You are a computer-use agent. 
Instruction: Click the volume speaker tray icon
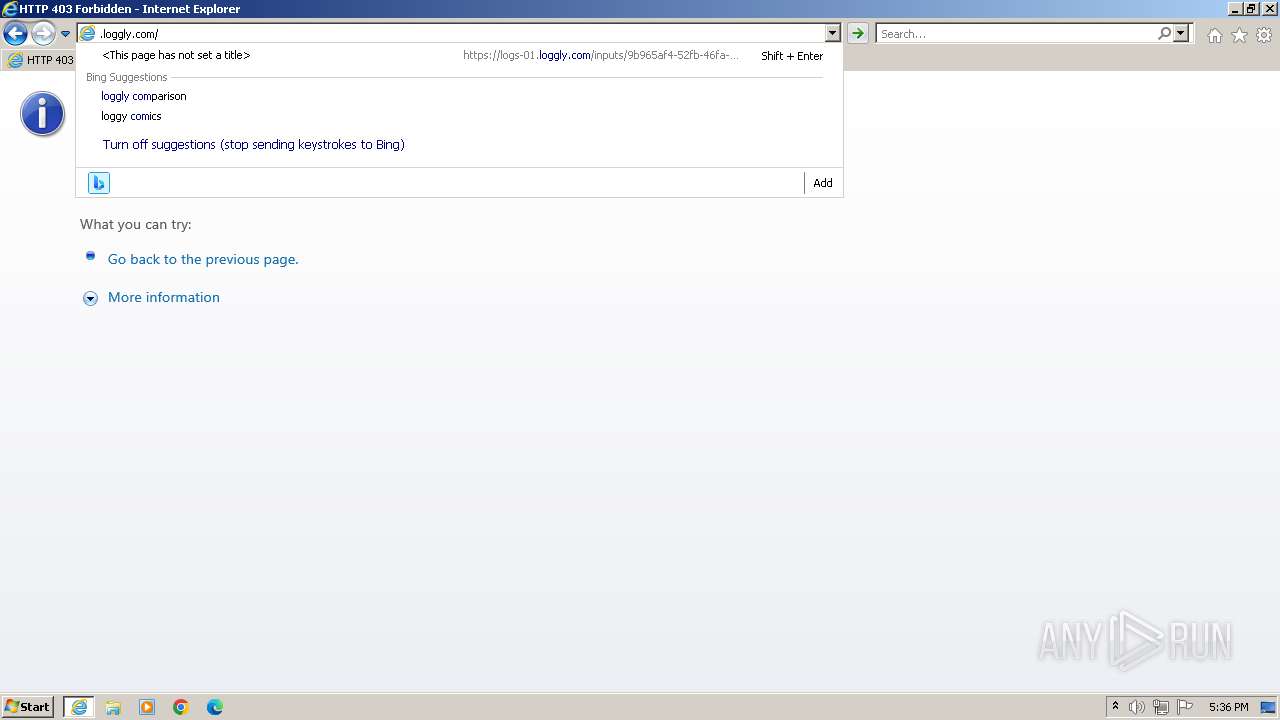click(x=1137, y=707)
